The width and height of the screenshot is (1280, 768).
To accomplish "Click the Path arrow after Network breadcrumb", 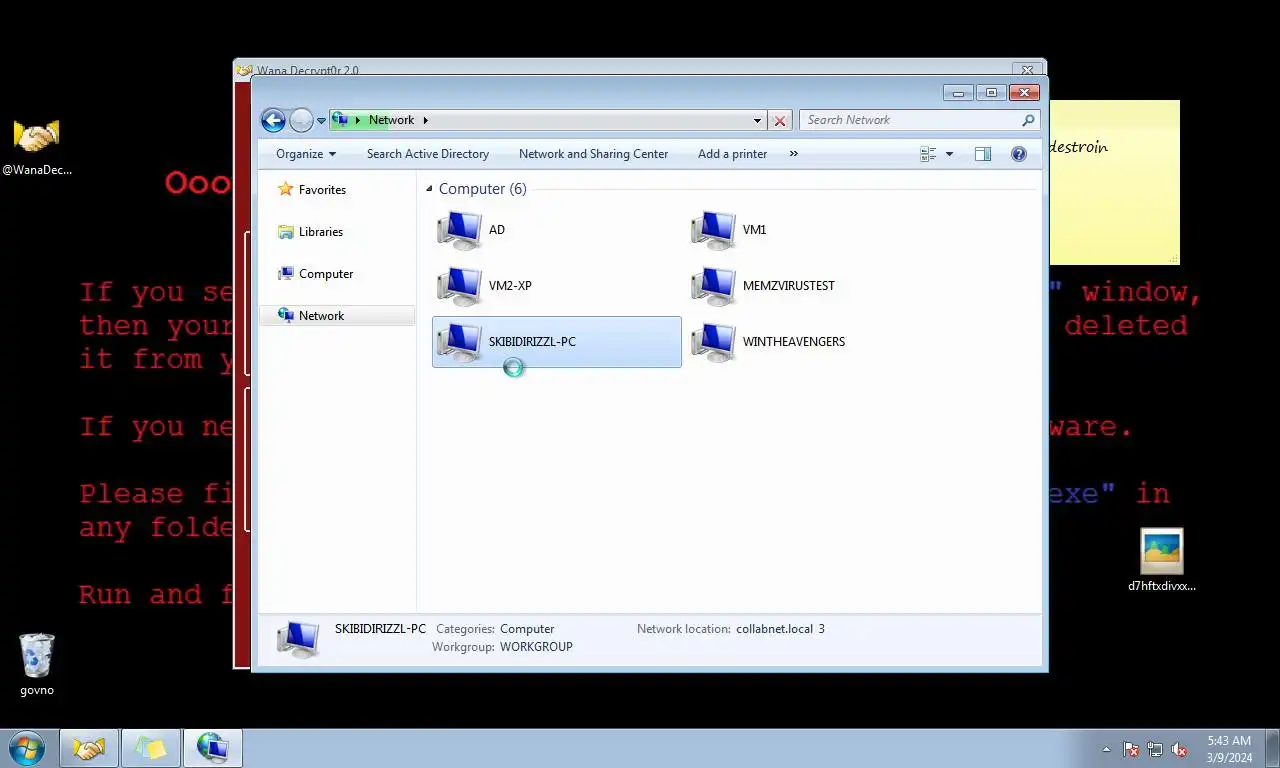I will pos(425,120).
